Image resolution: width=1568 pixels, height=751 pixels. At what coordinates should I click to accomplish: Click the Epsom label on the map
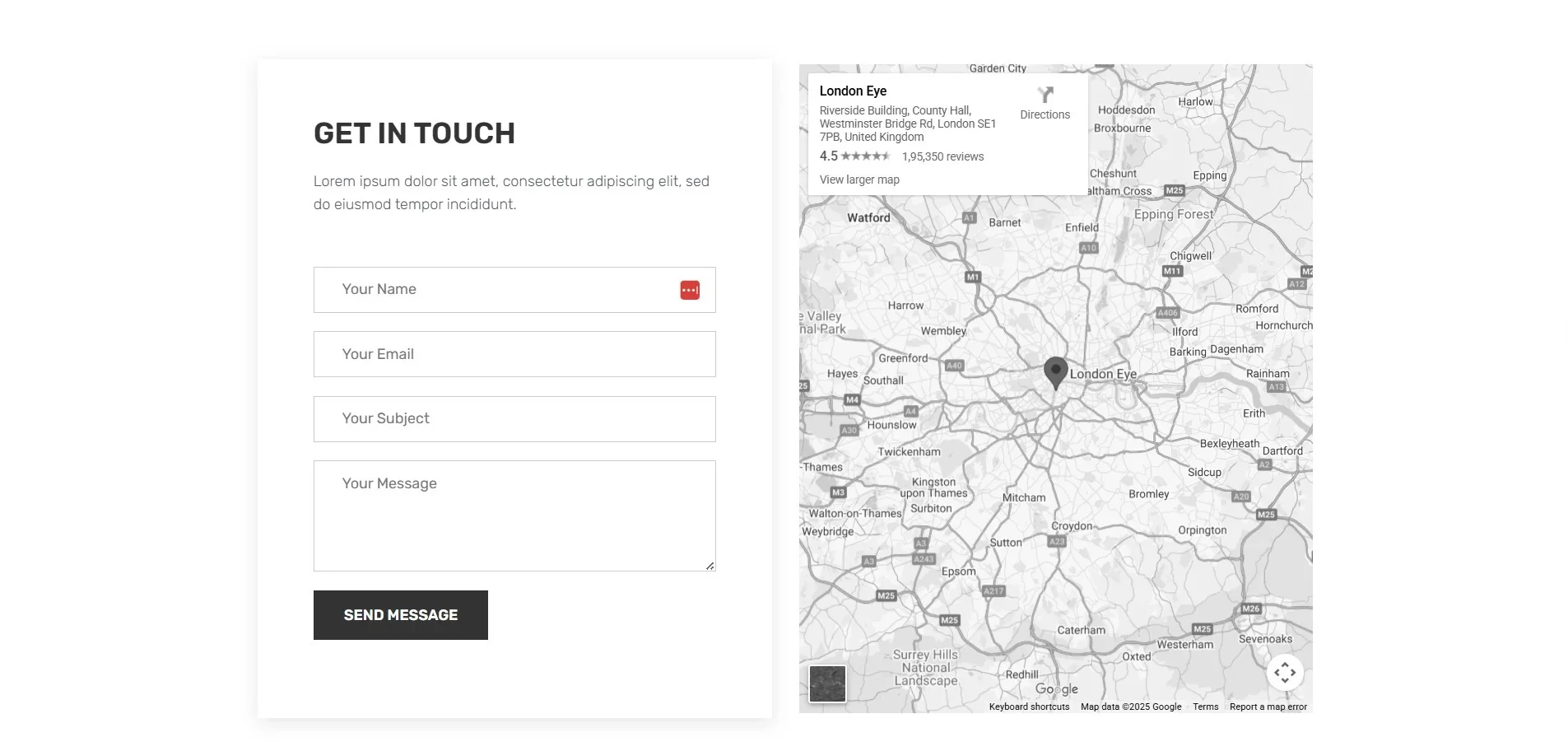(x=958, y=571)
